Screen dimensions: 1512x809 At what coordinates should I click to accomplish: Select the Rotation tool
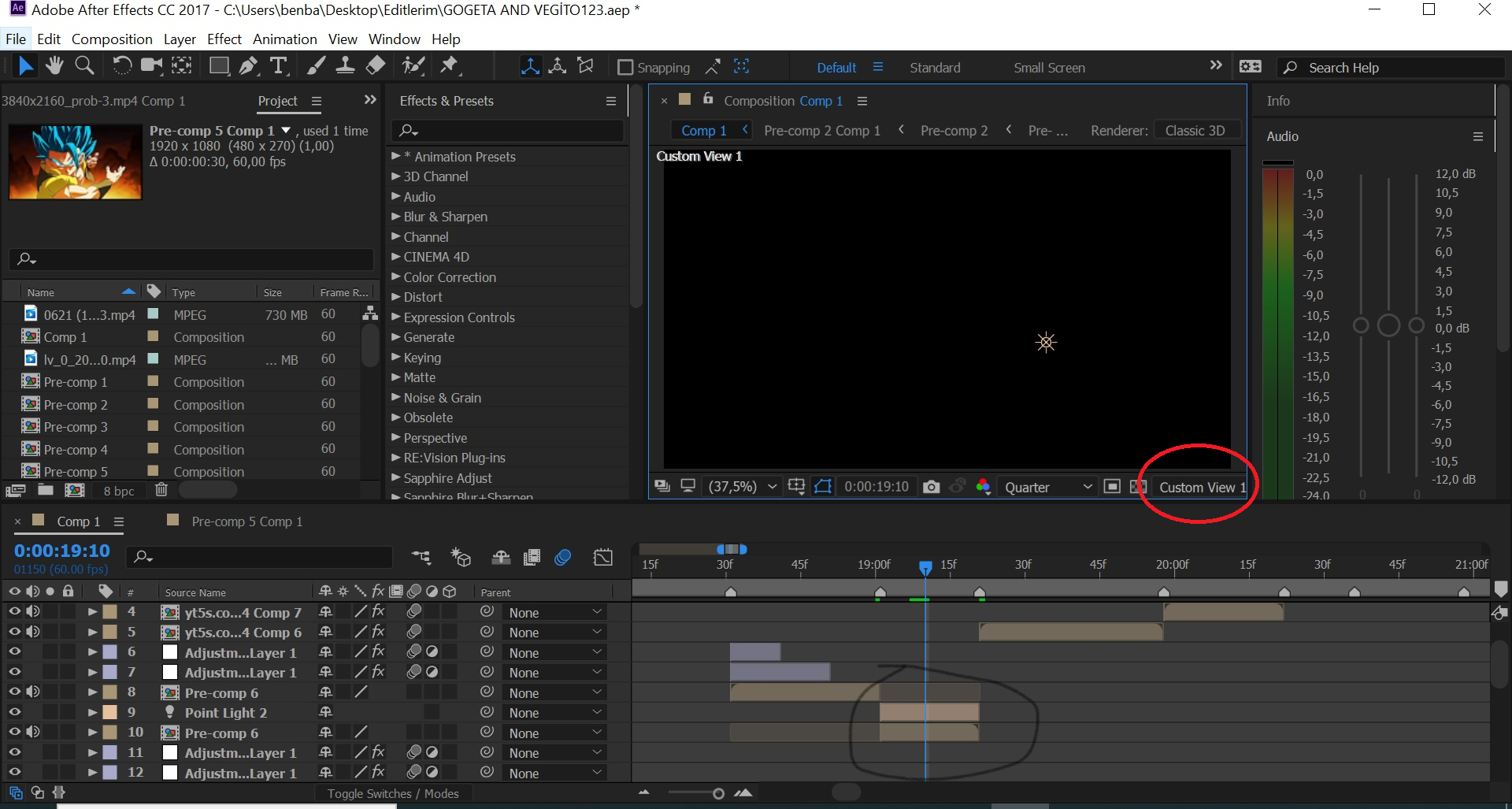coord(121,66)
